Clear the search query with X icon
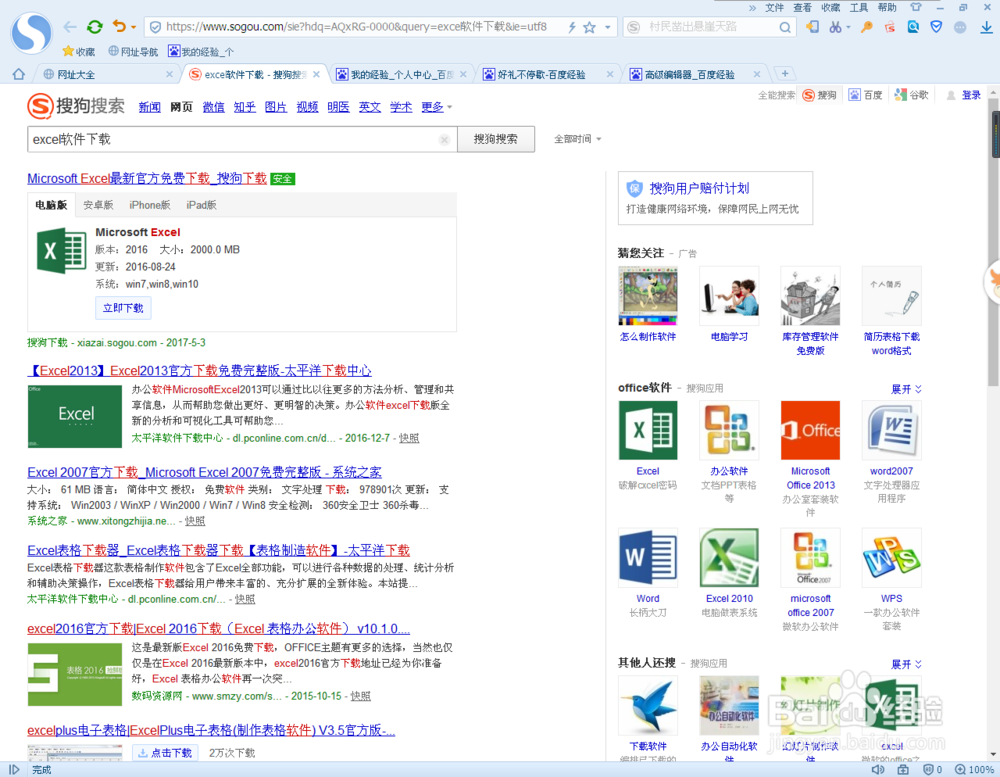This screenshot has height=777, width=1000. click(445, 140)
